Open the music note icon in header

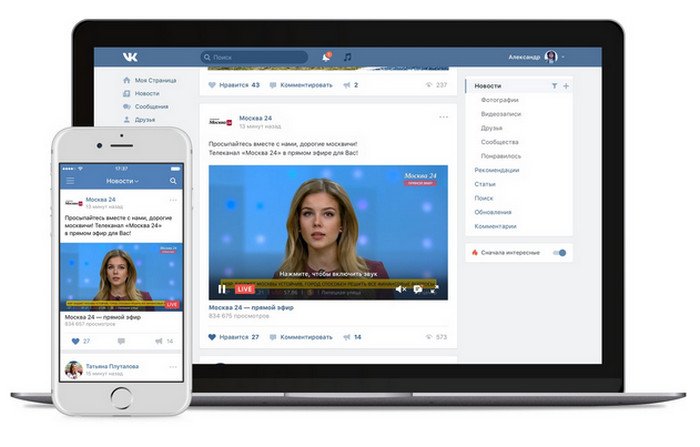point(347,57)
